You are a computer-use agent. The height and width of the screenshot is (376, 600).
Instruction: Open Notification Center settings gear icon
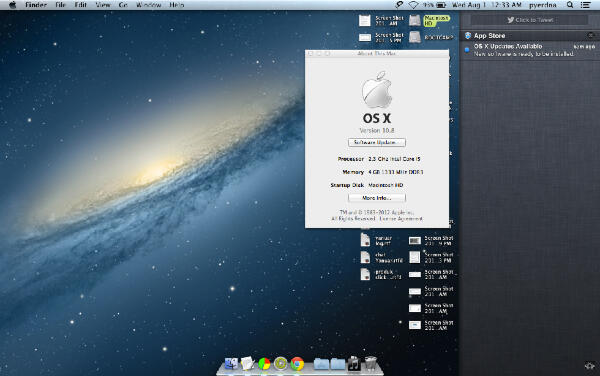tap(590, 366)
